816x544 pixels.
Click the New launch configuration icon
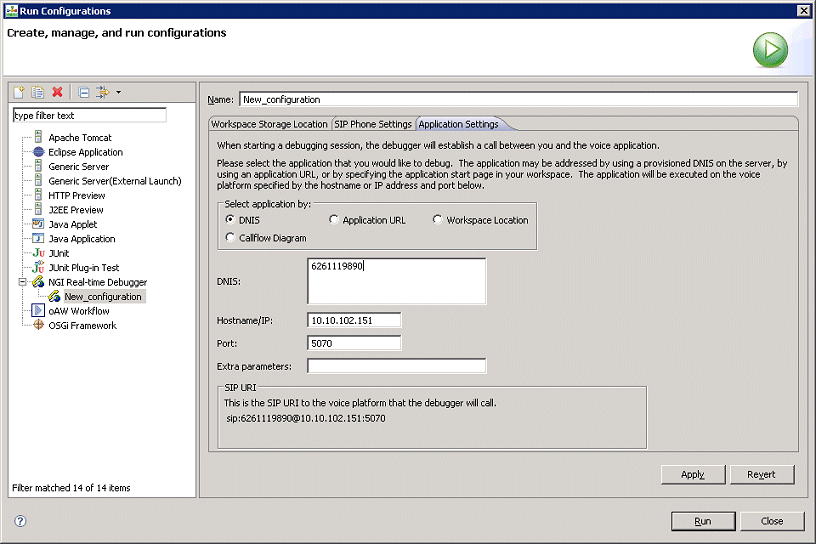(x=19, y=92)
